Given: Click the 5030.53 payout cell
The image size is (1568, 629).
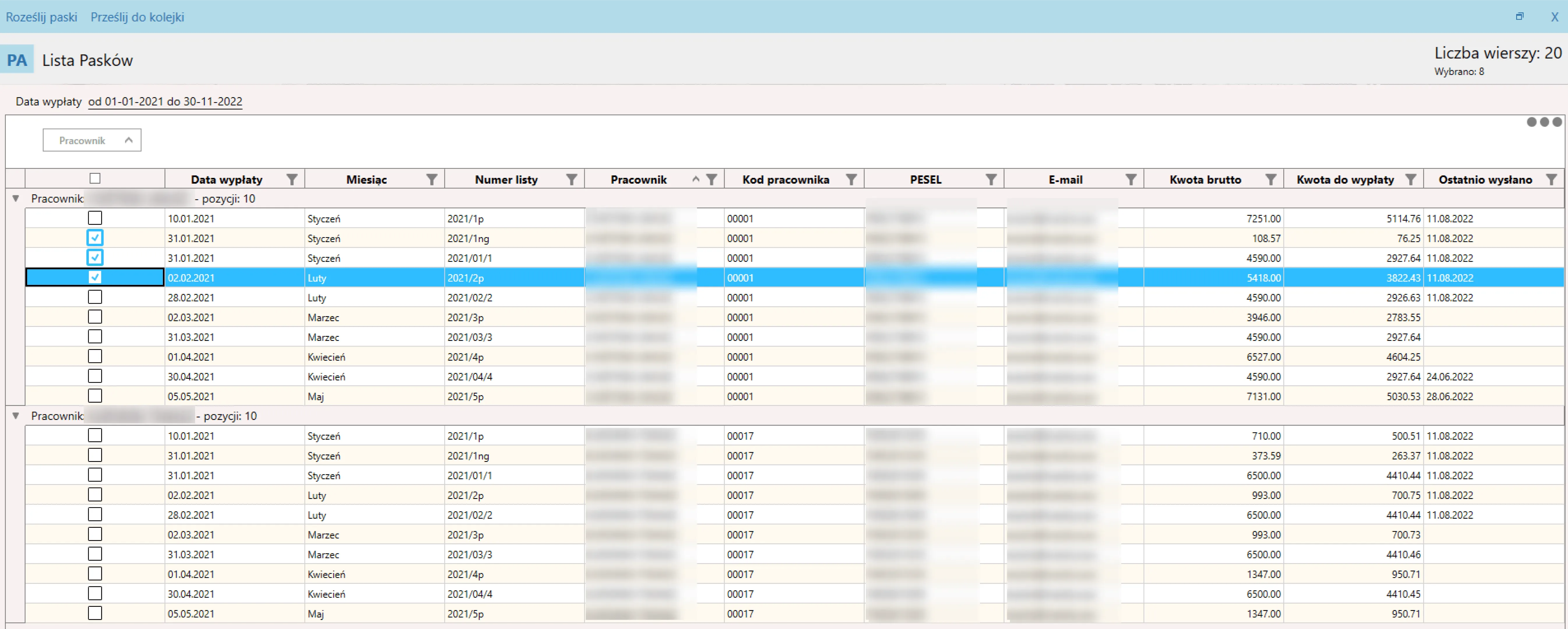Looking at the screenshot, I should [x=1354, y=396].
